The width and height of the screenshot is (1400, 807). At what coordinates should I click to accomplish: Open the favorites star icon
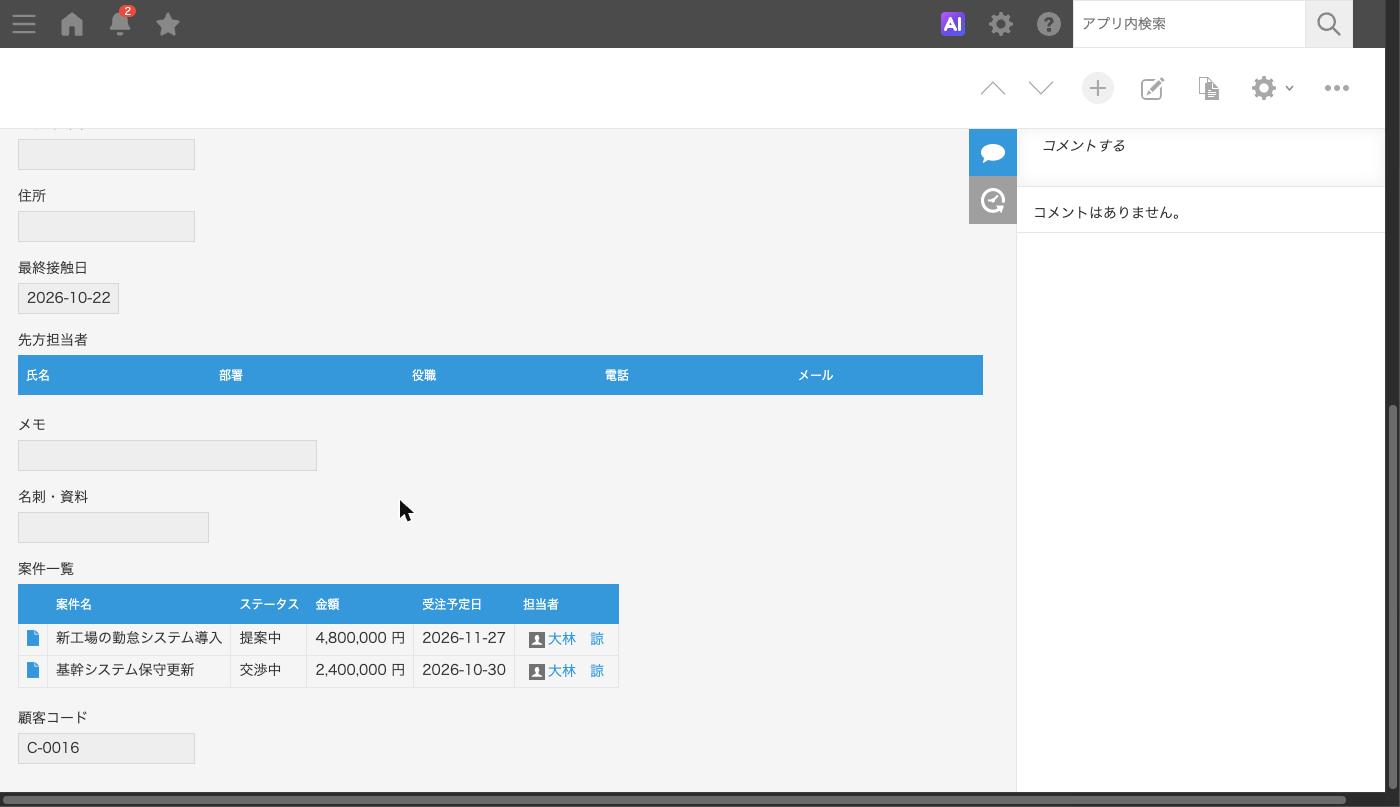[x=168, y=24]
